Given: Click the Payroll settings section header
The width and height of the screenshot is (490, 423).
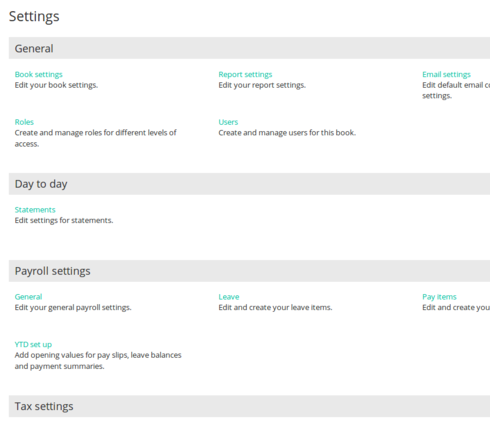Looking at the screenshot, I should pos(249,271).
